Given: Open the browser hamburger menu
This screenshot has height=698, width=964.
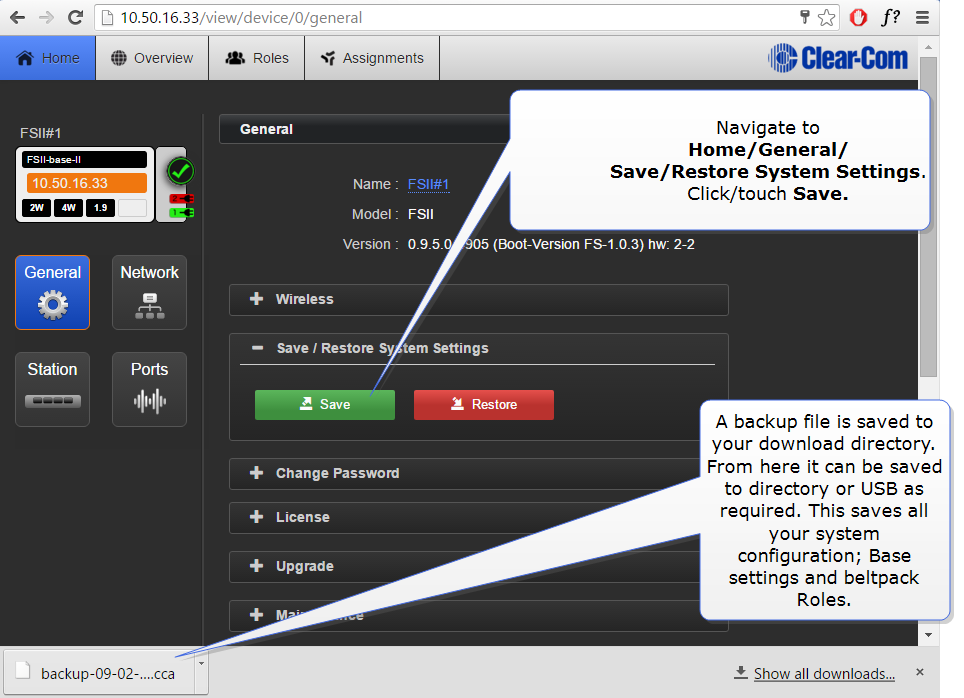Looking at the screenshot, I should (922, 18).
